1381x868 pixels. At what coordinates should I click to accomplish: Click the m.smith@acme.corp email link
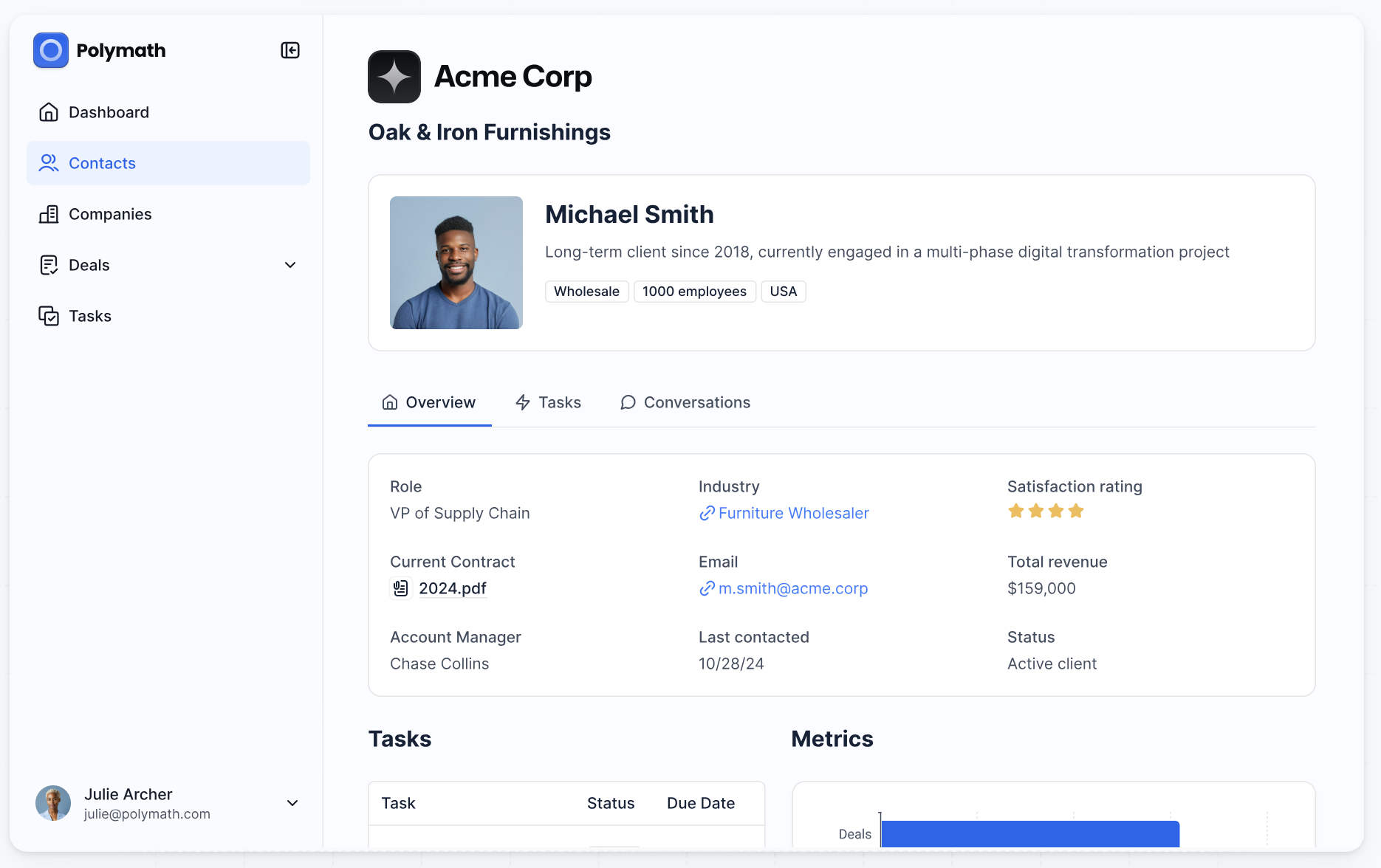793,588
